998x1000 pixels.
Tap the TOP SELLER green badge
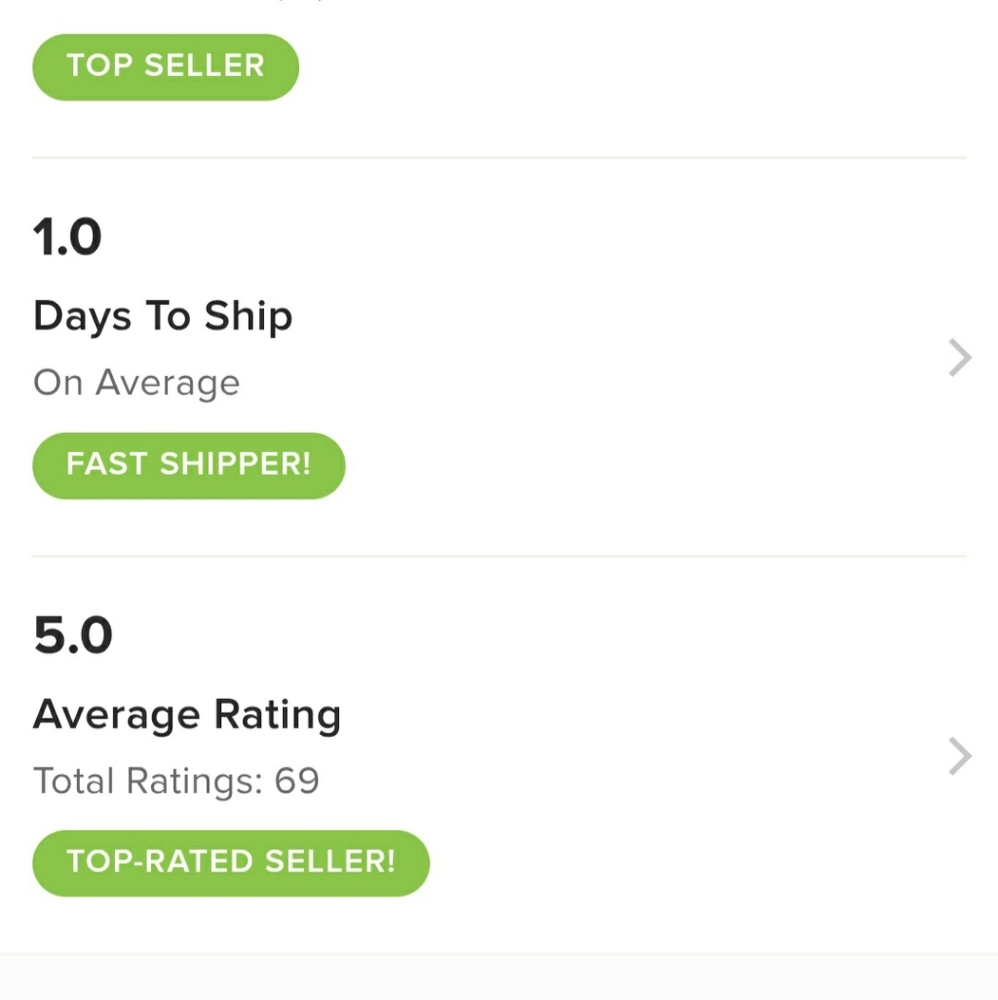click(165, 66)
